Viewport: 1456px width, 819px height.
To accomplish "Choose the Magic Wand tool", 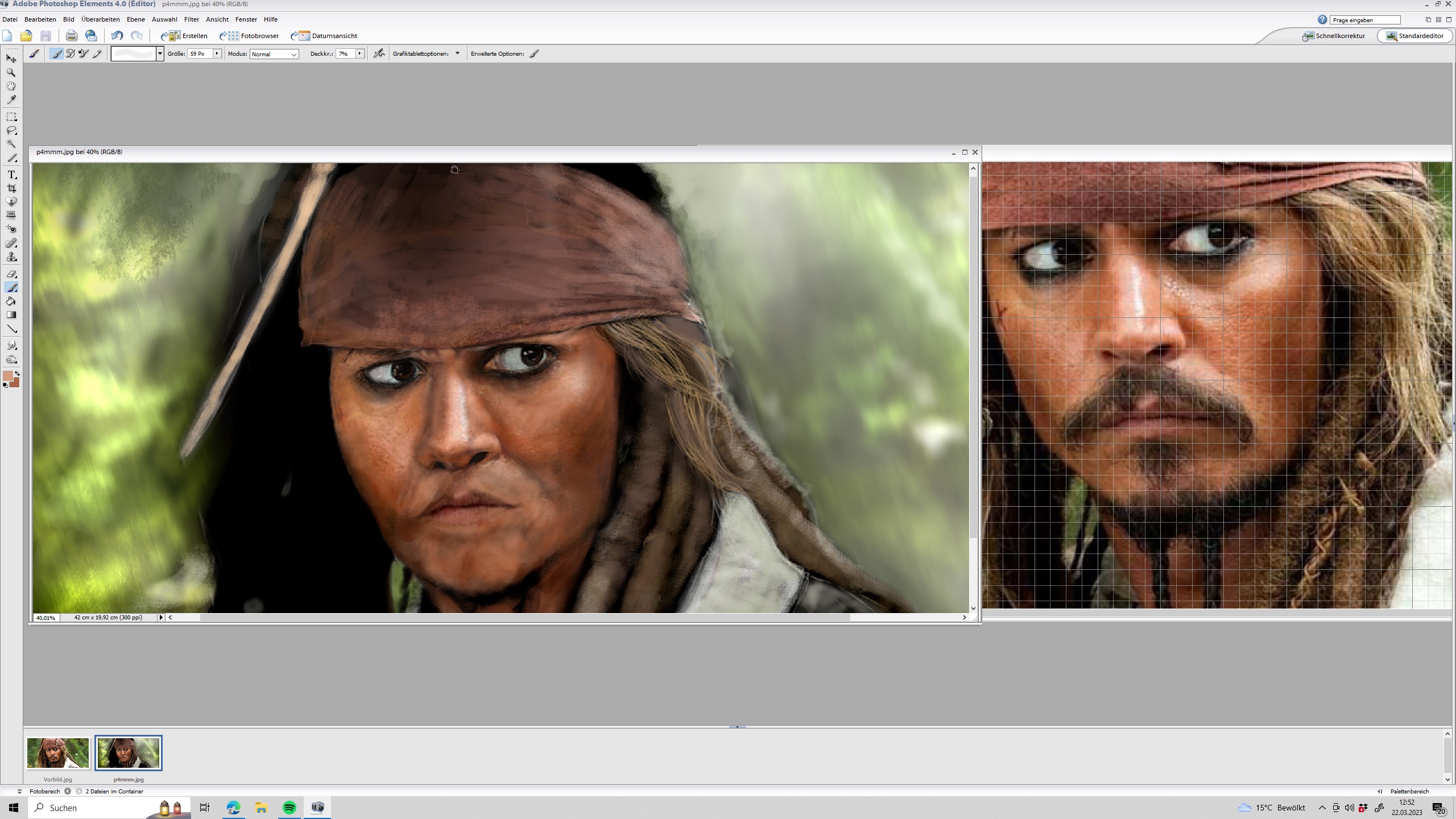I will pos(11,144).
